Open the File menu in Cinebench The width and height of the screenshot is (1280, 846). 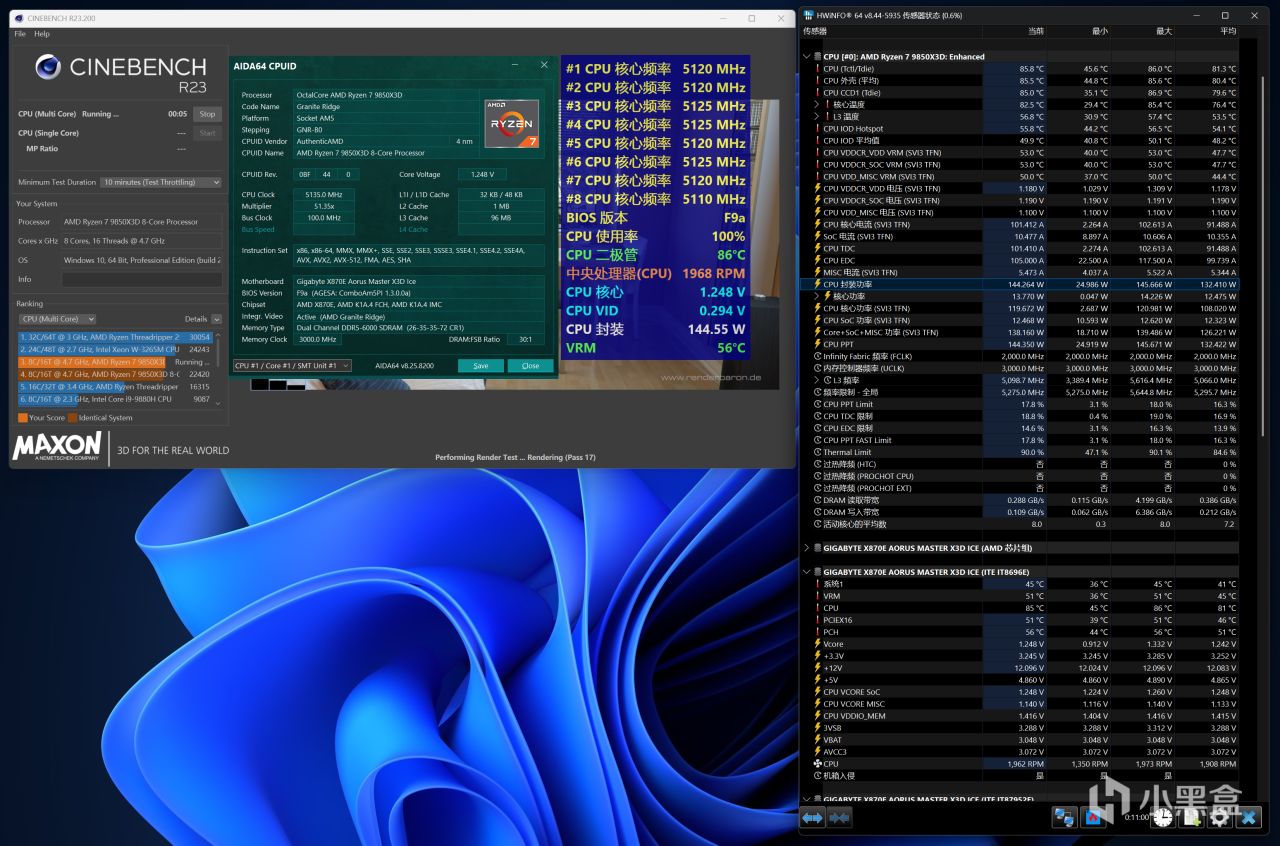click(20, 34)
